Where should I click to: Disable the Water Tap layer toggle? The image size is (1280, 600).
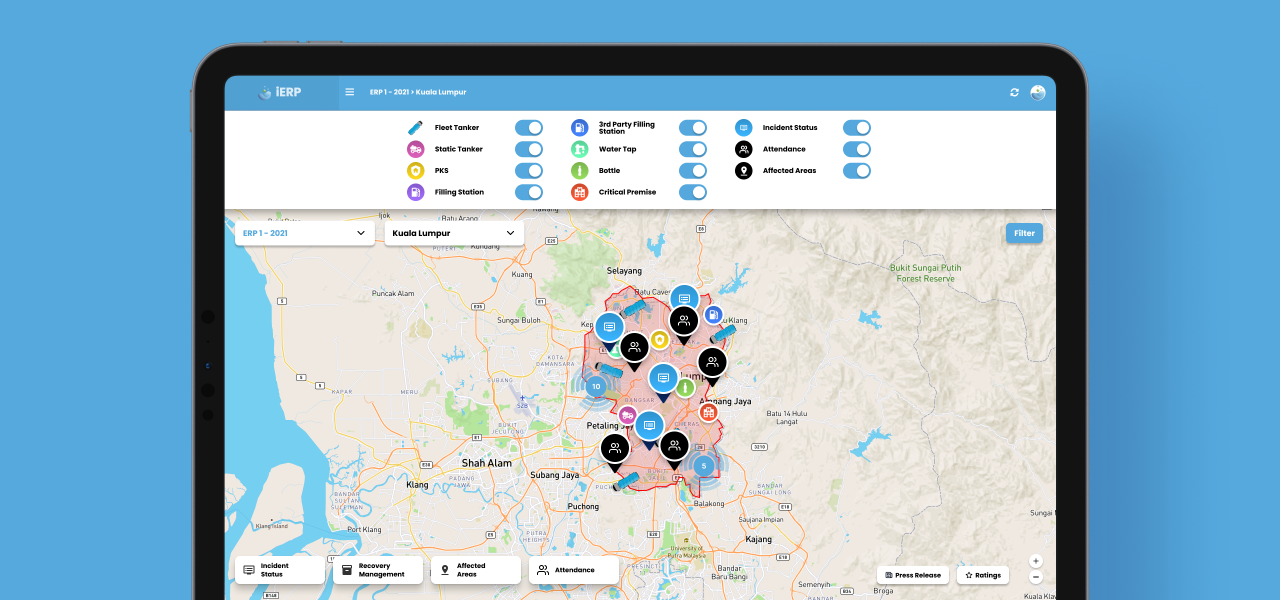pyautogui.click(x=692, y=149)
